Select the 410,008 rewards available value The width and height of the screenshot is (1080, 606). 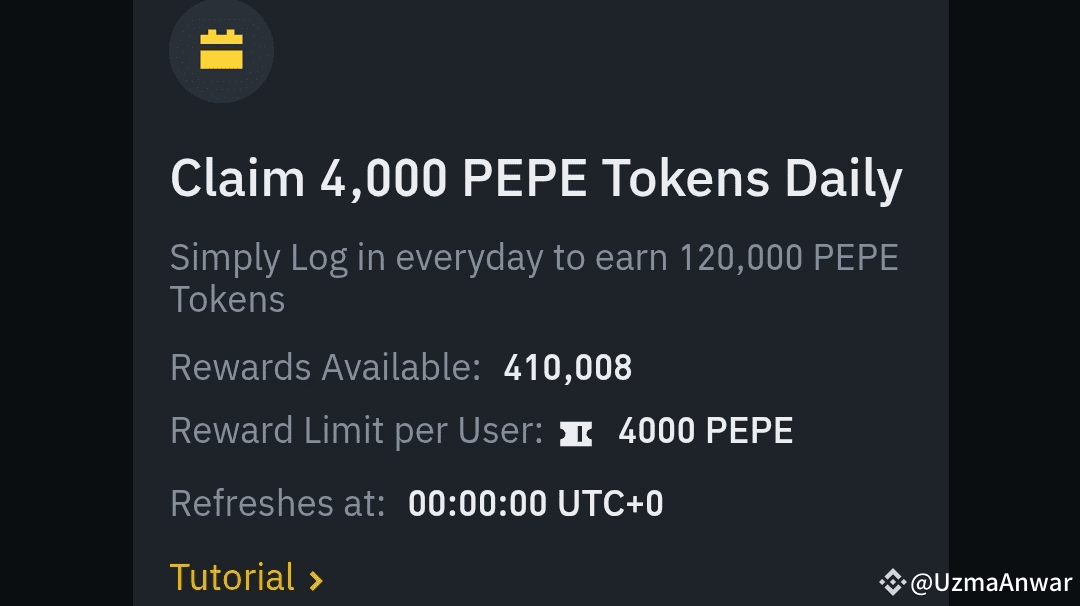(x=568, y=367)
